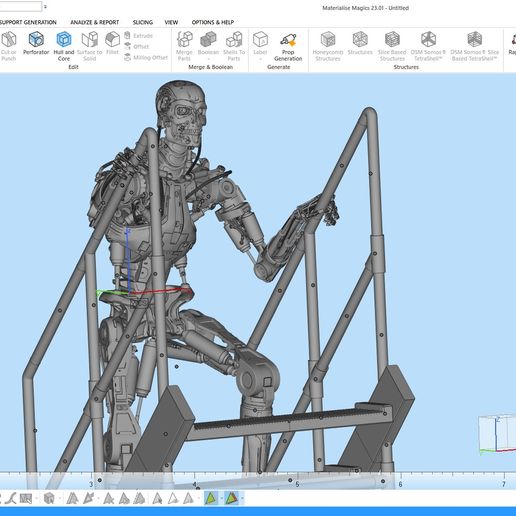
Task: Click the triangle-with-arrow icon in the bottom toolbar
Action: point(89,498)
